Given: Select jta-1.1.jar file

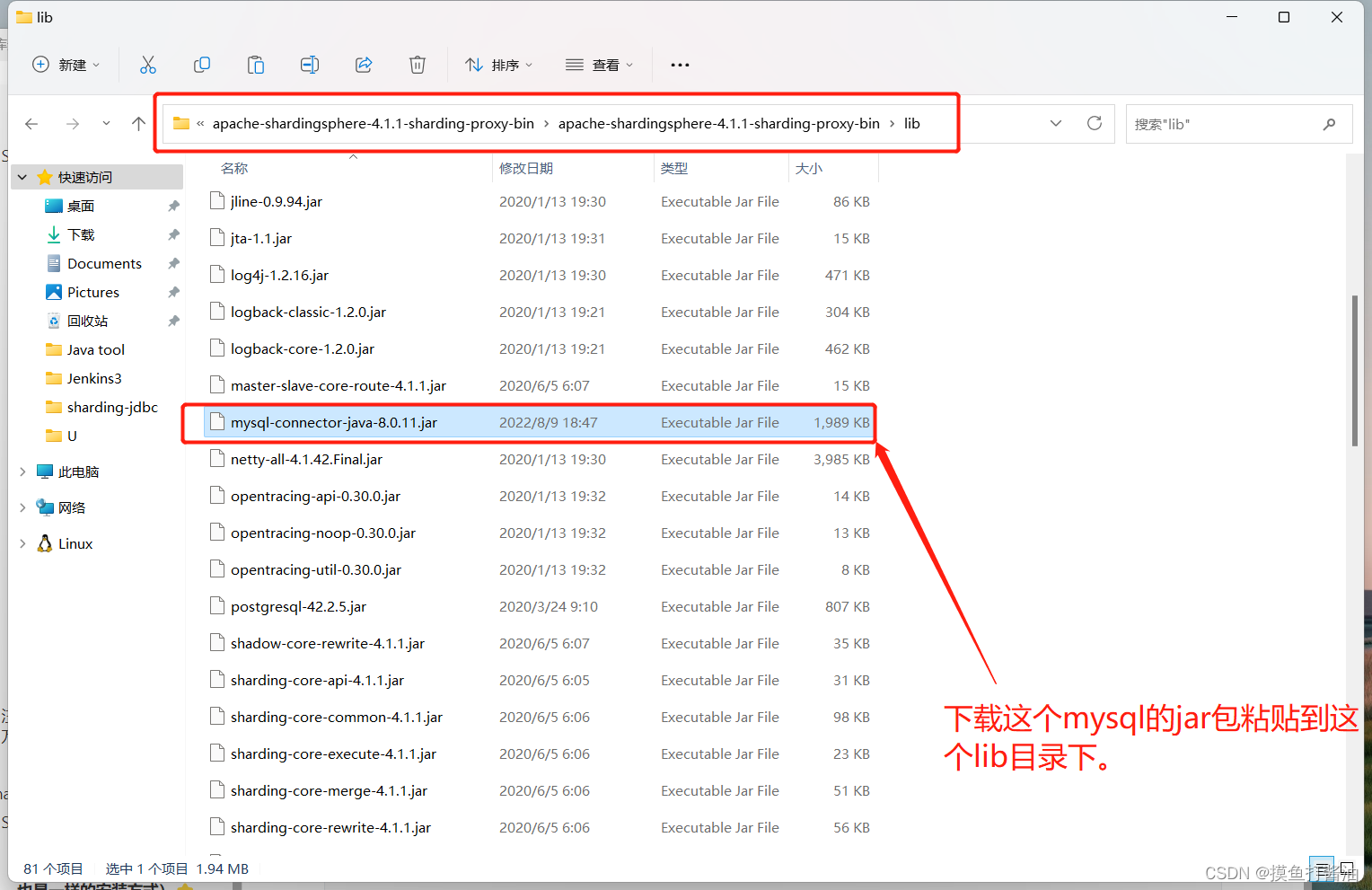Looking at the screenshot, I should point(539,238).
